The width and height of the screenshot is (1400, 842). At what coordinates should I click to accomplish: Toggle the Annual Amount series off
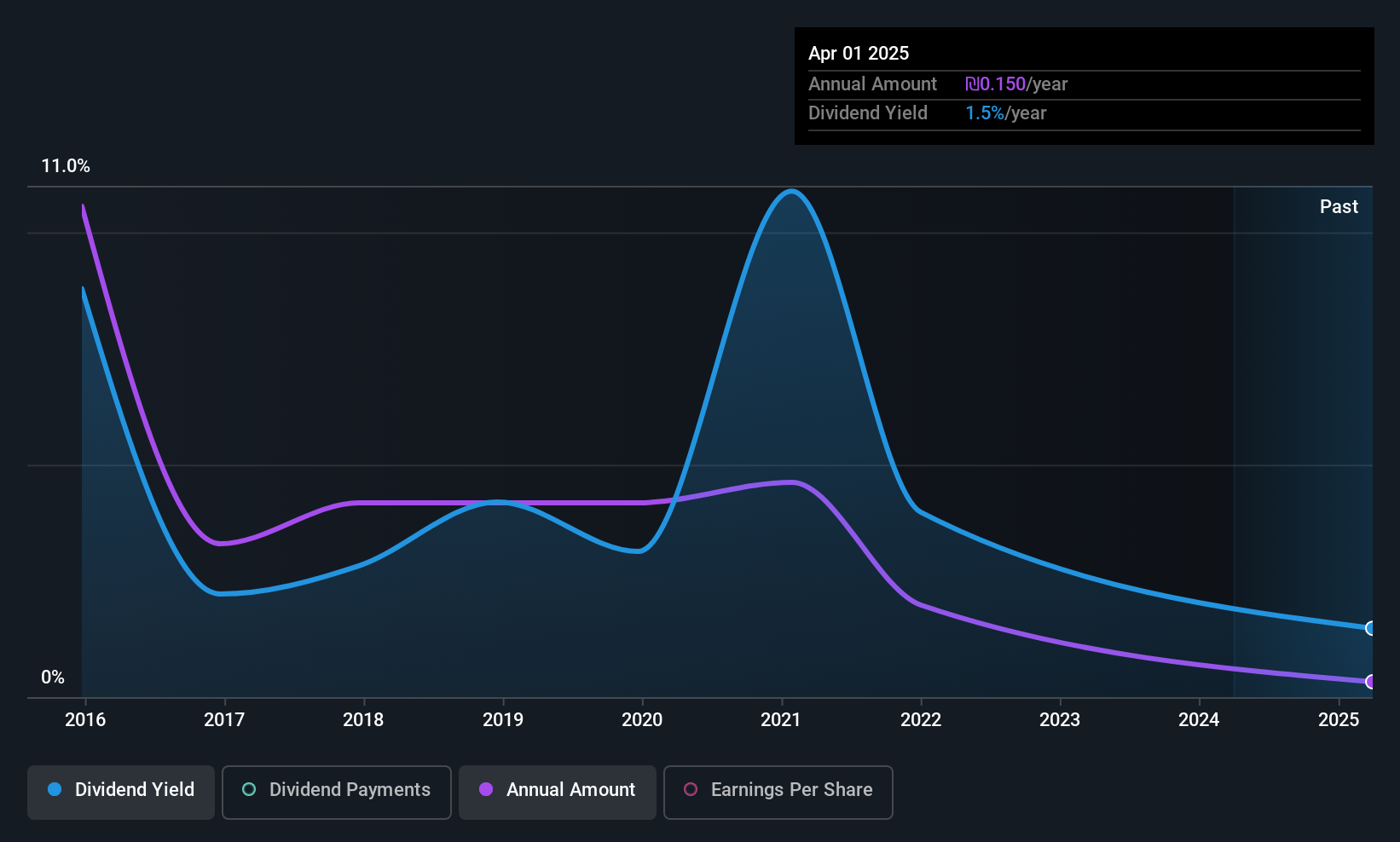click(x=558, y=792)
